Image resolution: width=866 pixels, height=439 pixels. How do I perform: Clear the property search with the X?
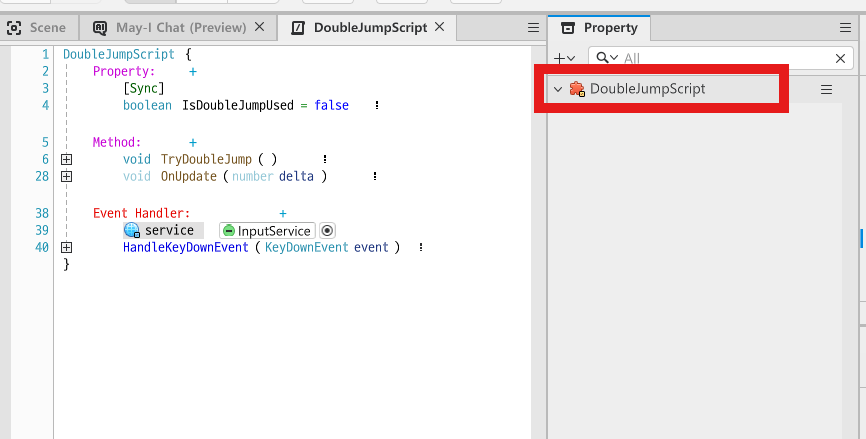pyautogui.click(x=840, y=58)
